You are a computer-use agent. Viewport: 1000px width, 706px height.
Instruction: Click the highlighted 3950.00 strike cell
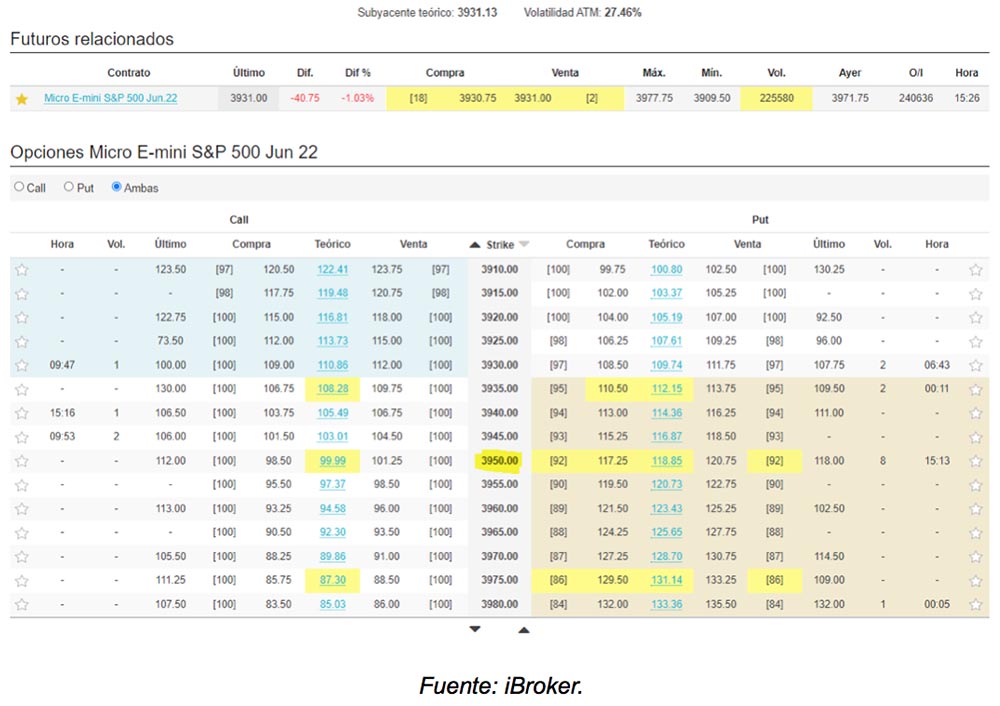click(x=499, y=460)
